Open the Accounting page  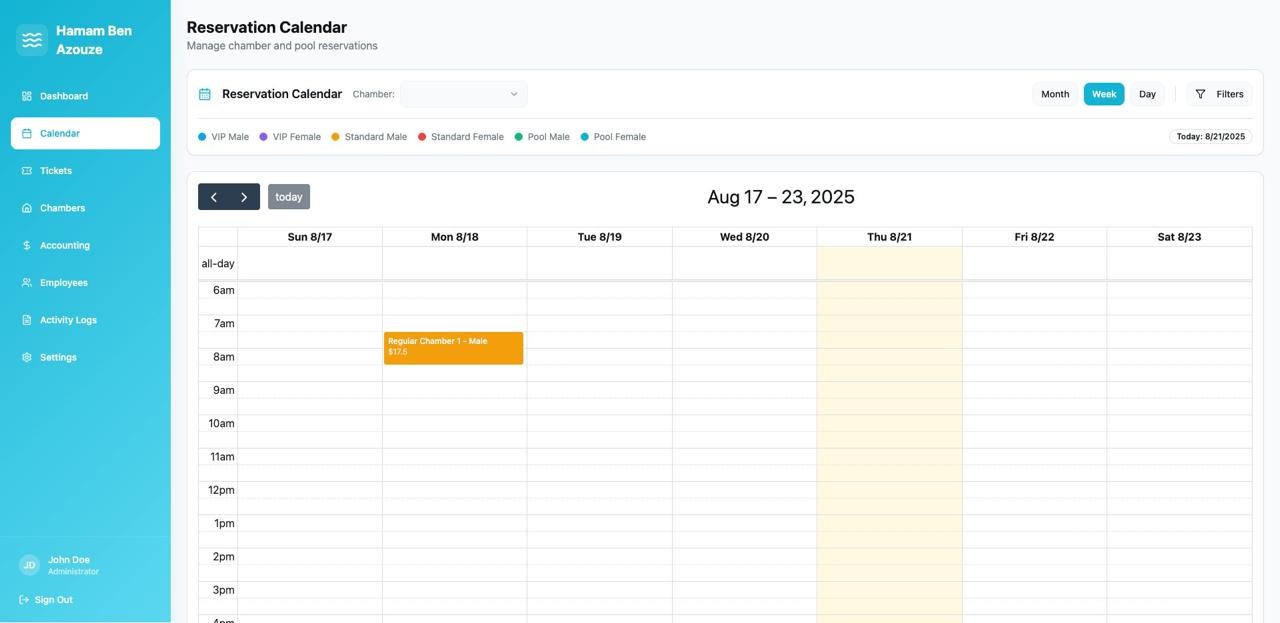tap(85, 245)
